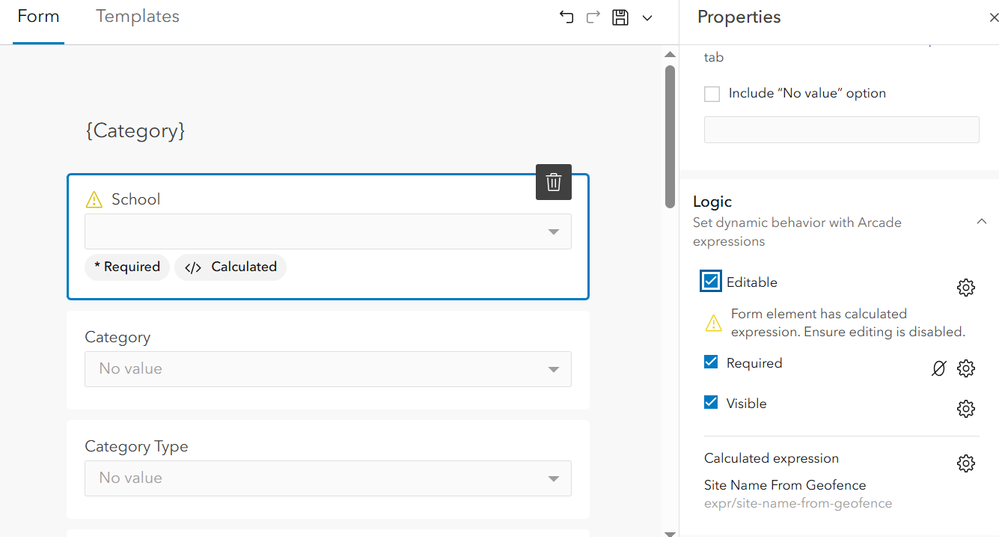Enable the Include "No value" option checkbox
999x537 pixels.
[712, 94]
